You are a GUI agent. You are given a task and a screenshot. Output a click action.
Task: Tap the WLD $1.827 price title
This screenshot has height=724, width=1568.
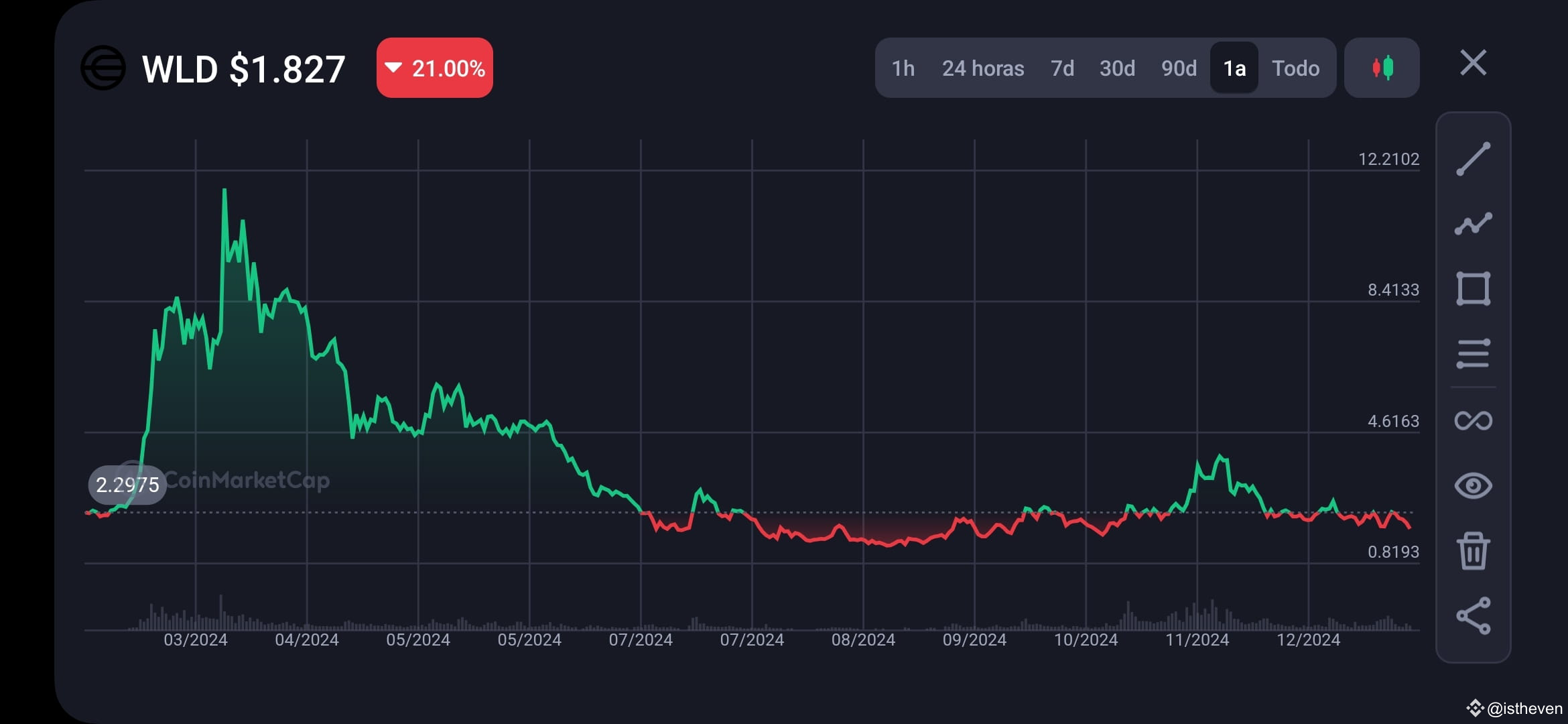[x=244, y=69]
